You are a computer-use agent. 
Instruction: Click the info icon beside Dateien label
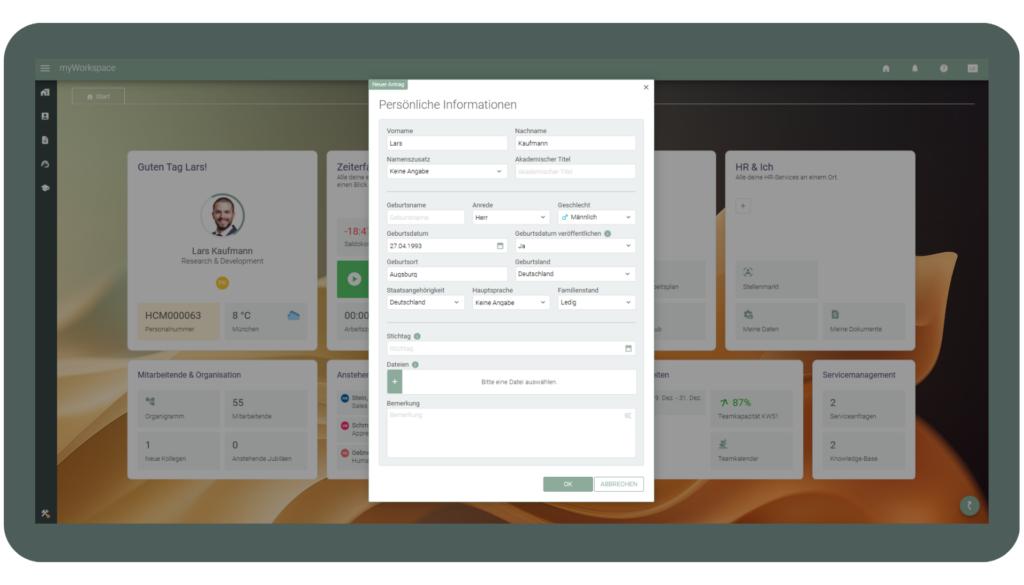[x=415, y=365]
